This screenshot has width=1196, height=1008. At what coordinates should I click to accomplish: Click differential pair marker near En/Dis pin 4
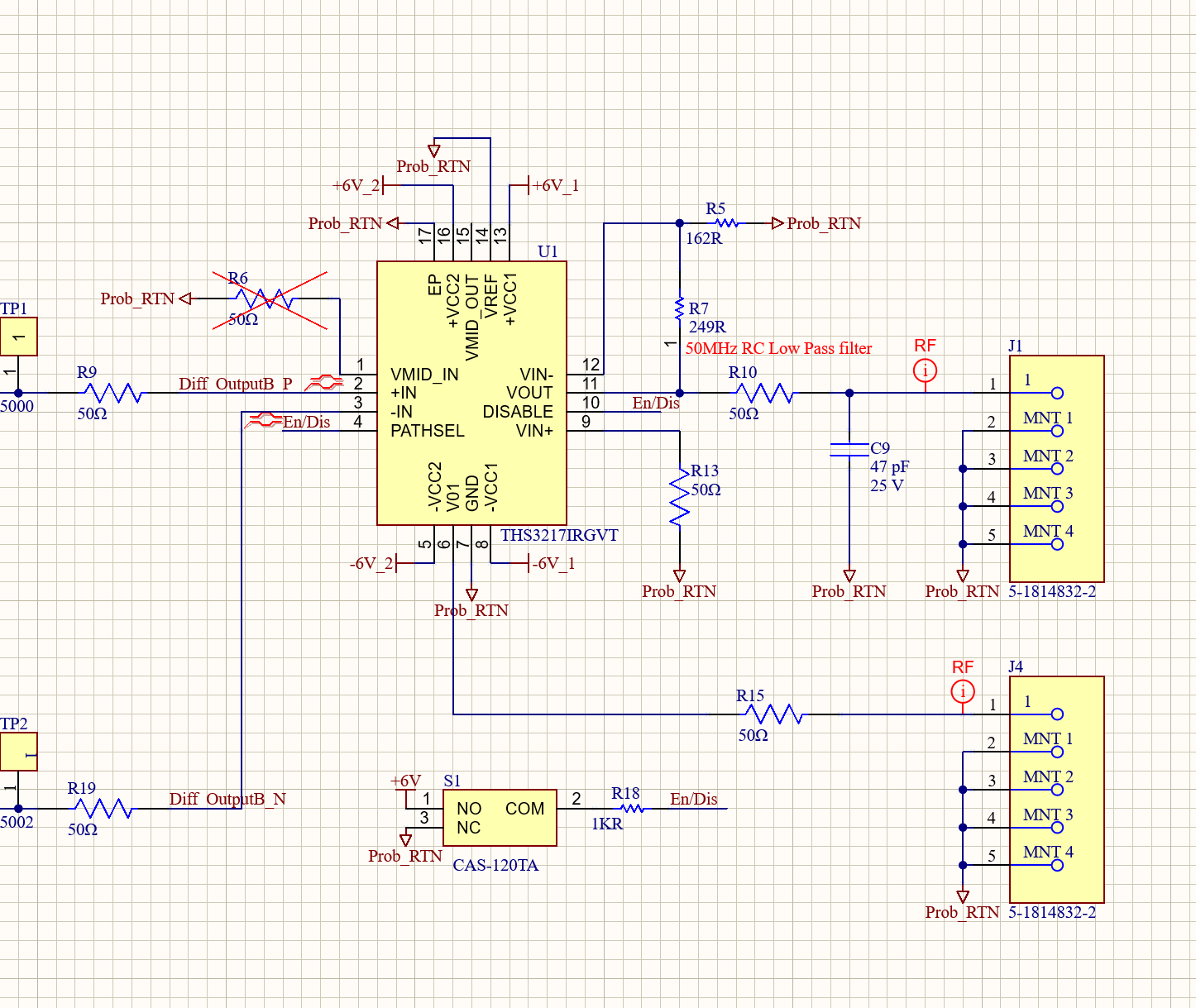[x=264, y=420]
